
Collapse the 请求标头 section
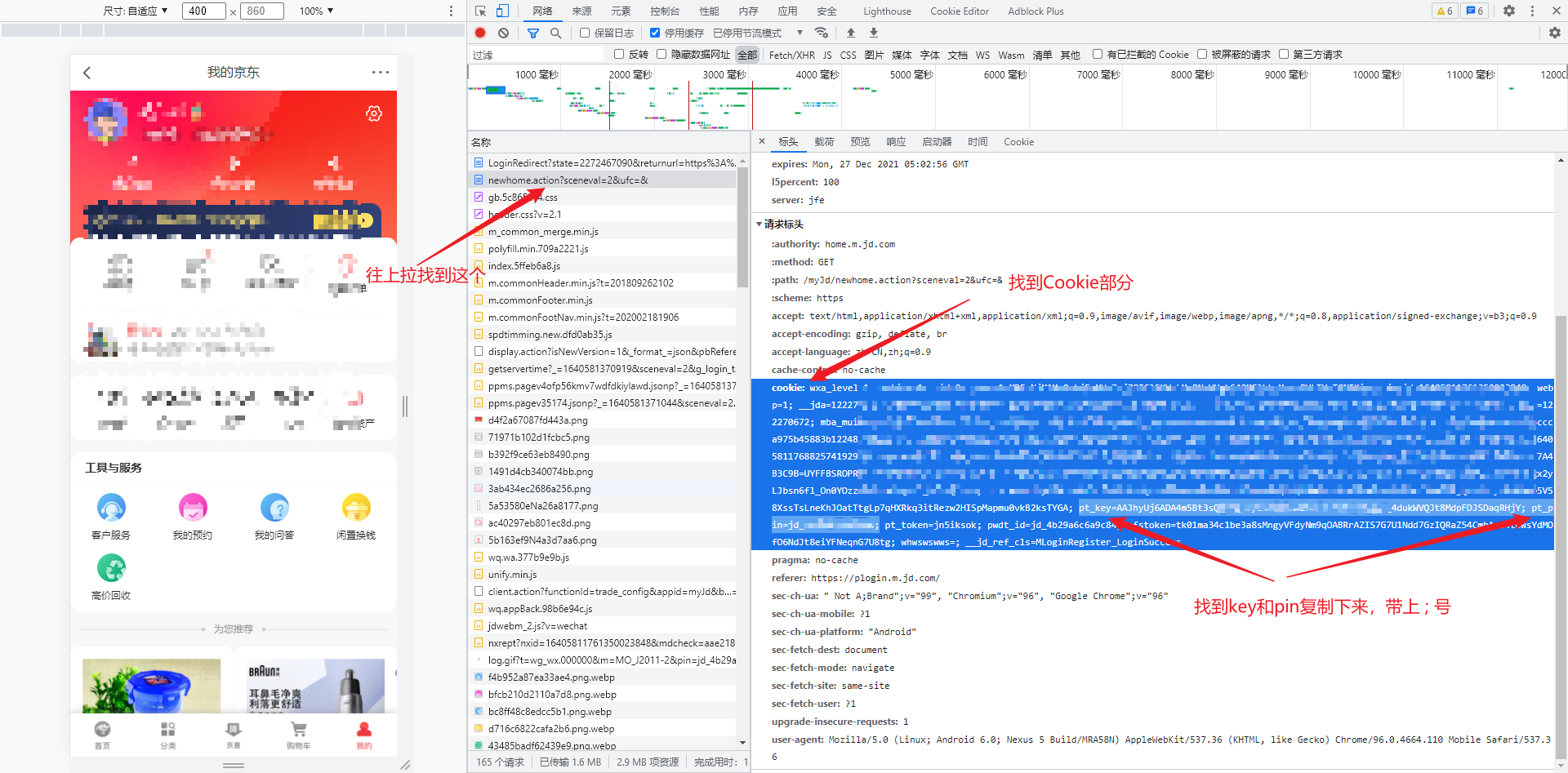coord(759,224)
